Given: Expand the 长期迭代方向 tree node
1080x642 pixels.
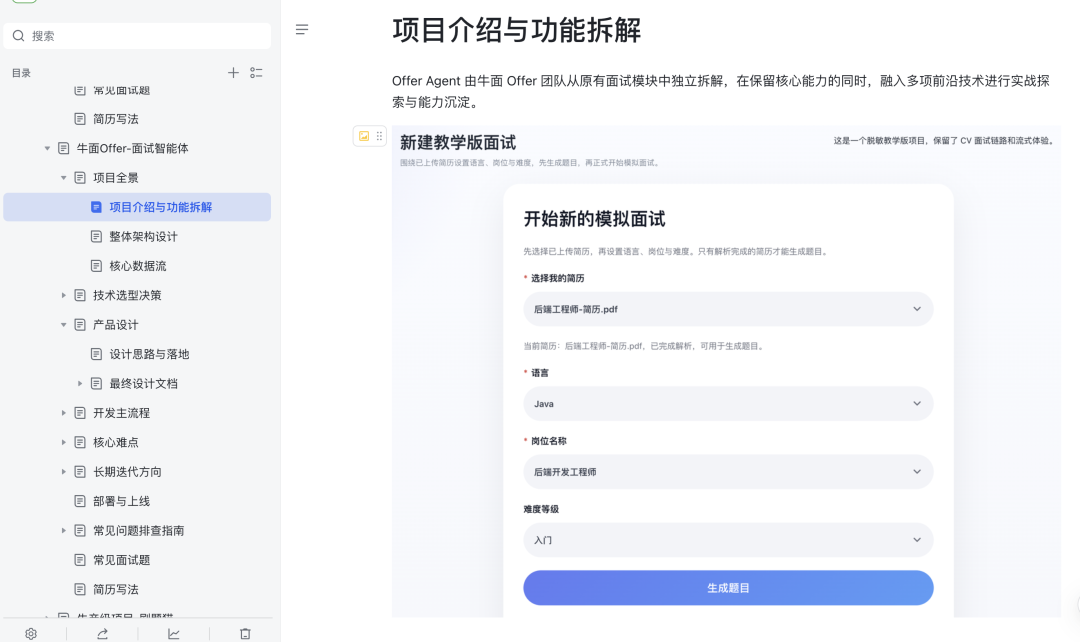Looking at the screenshot, I should pyautogui.click(x=63, y=472).
